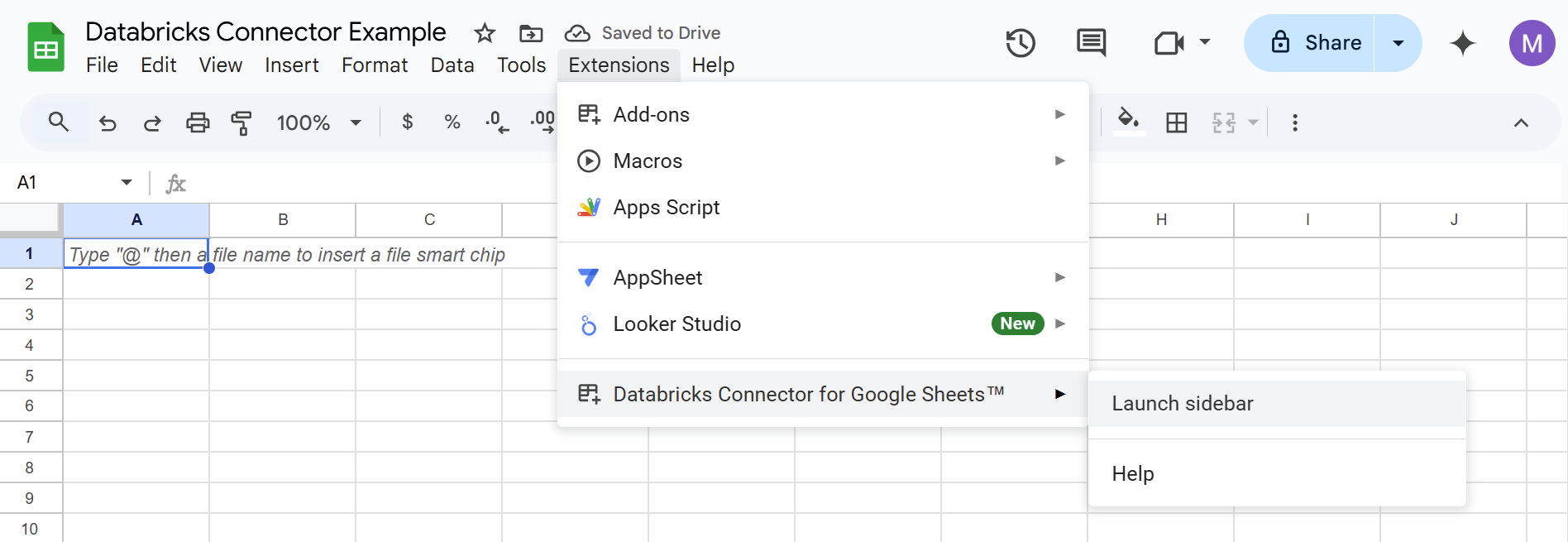Screen dimensions: 1568x542
Task: Open the fill color bucket
Action: point(1128,121)
